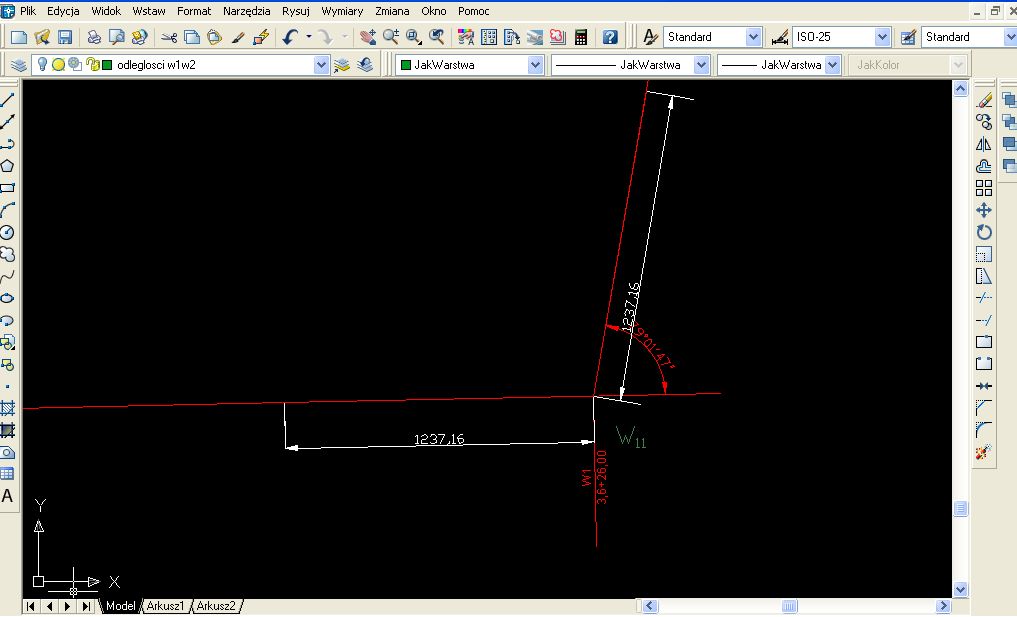The image size is (1017, 617).
Task: Undo the last action
Action: (x=291, y=37)
